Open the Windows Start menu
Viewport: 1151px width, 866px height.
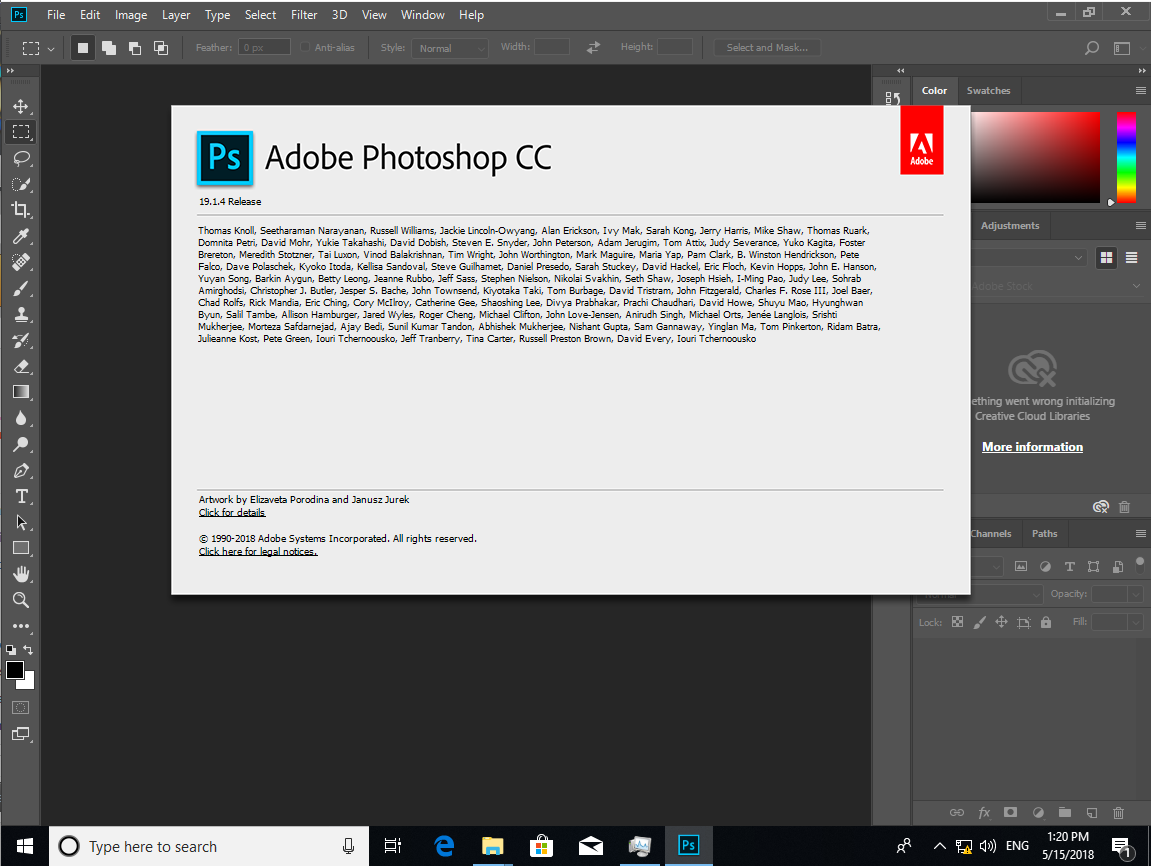[x=24, y=846]
